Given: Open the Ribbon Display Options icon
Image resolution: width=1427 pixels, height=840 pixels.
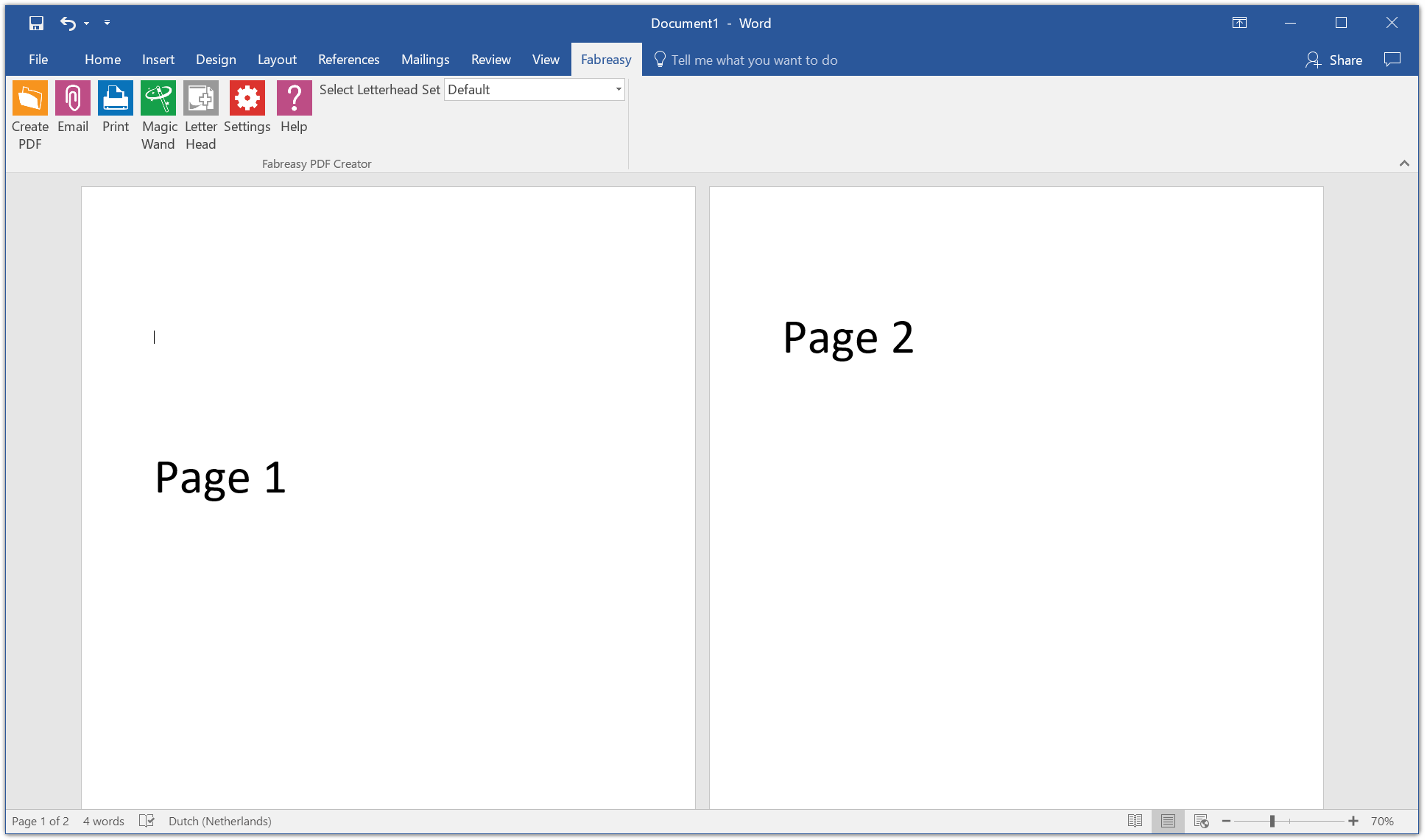Looking at the screenshot, I should point(1239,23).
